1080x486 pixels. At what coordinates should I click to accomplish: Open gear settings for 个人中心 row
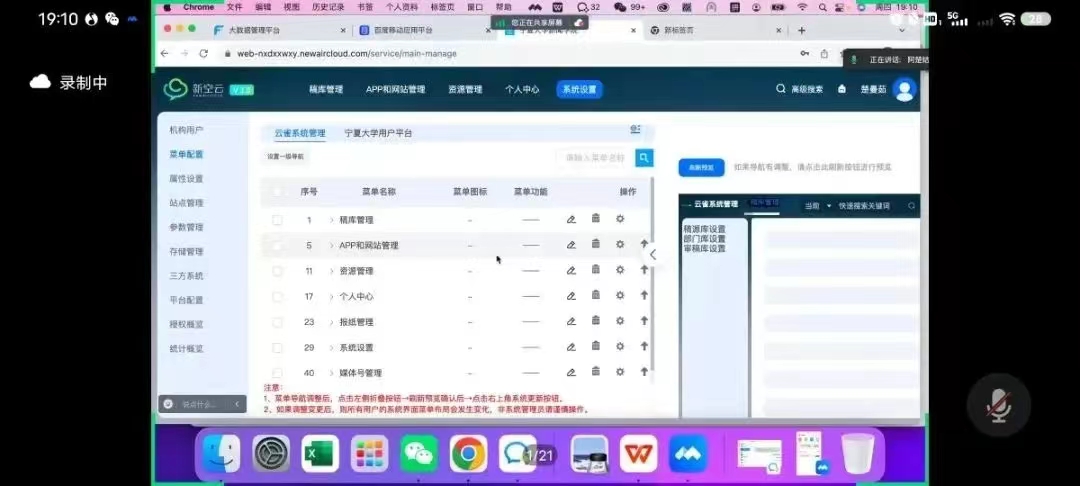(620, 296)
